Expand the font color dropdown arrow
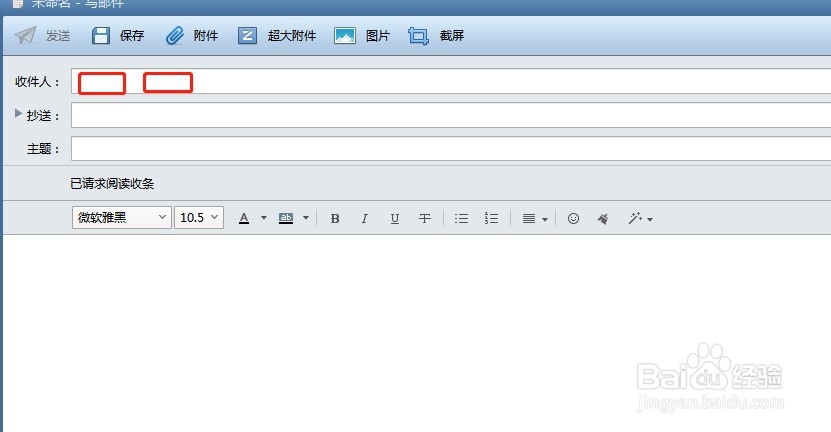The height and width of the screenshot is (432, 831). (x=263, y=218)
